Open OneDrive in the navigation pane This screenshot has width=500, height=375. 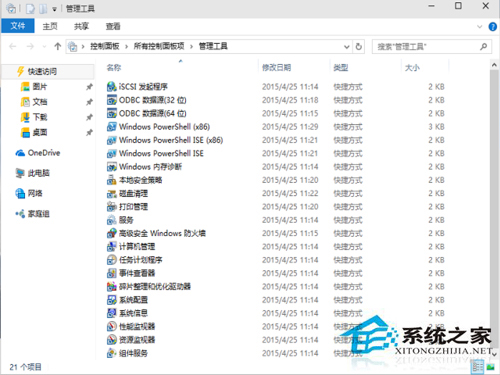coord(44,153)
